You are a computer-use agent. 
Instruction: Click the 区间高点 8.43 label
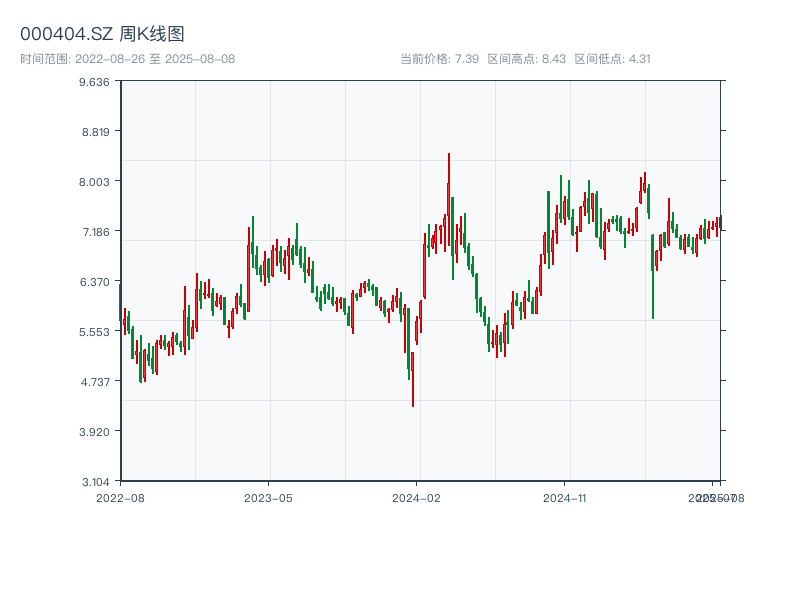pos(526,59)
